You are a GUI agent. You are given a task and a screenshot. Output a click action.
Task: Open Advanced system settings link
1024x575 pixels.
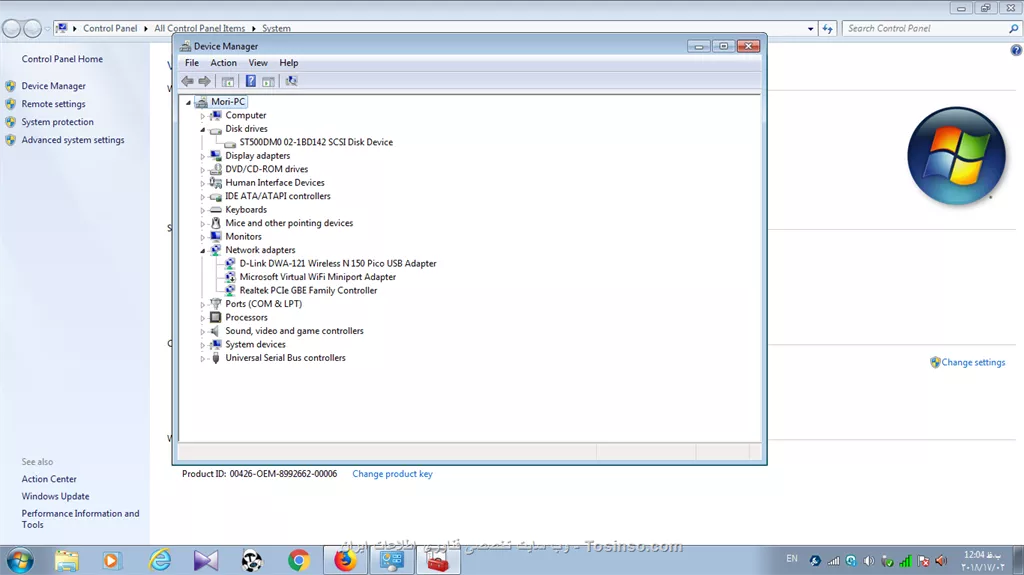click(72, 140)
